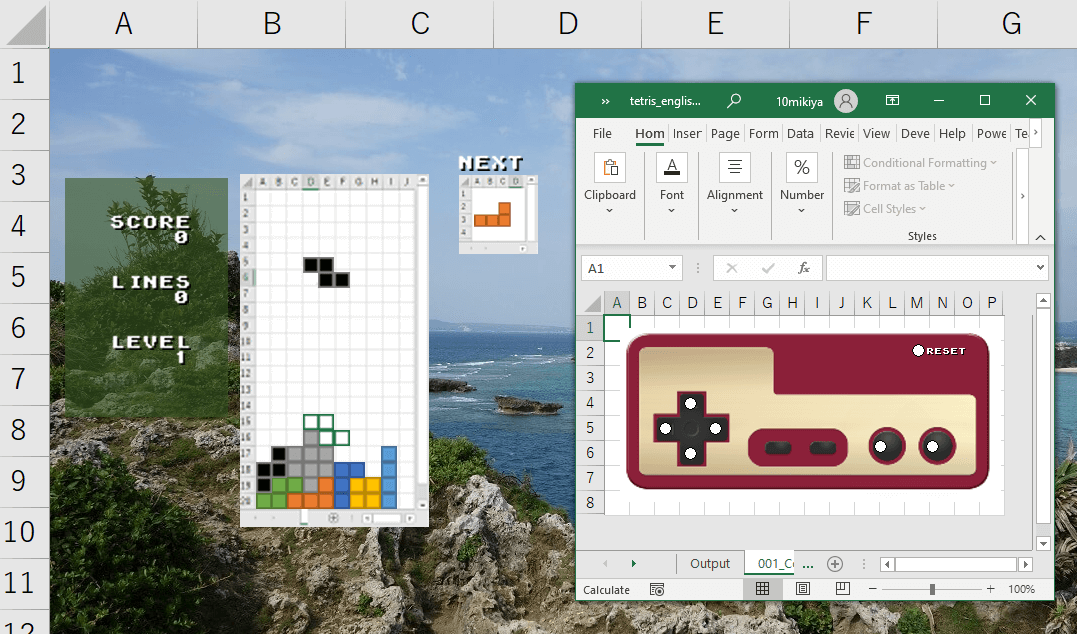
Task: Switch to Normal view in the status bar
Action: 762,589
